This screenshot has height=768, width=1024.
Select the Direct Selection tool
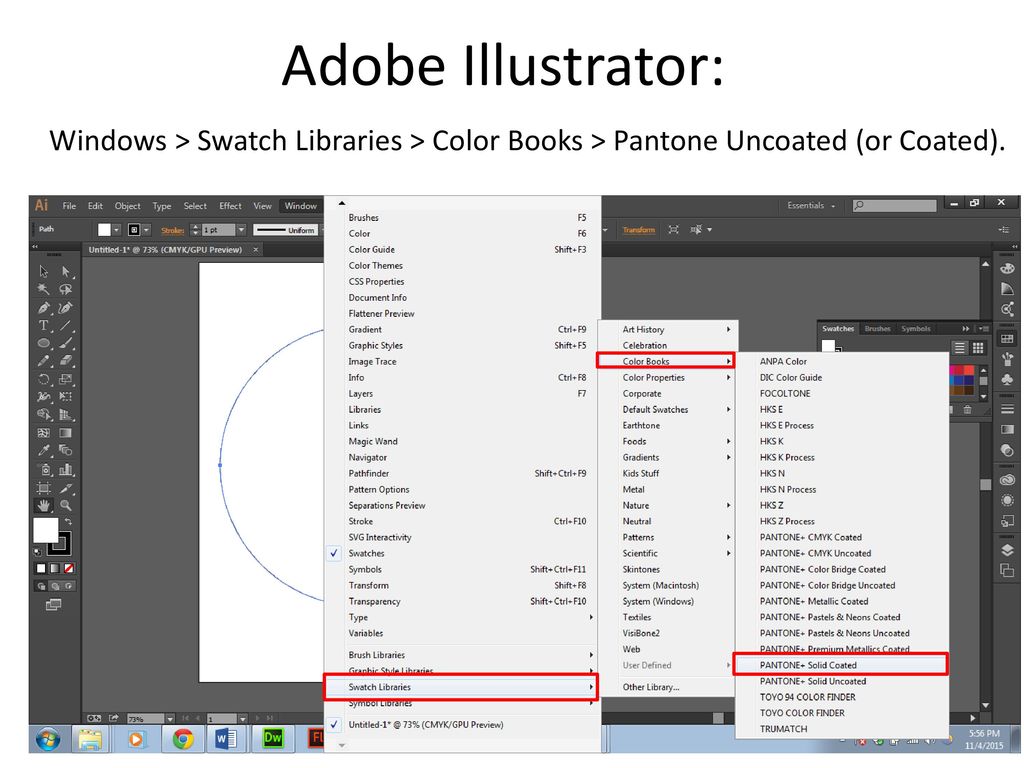point(66,271)
